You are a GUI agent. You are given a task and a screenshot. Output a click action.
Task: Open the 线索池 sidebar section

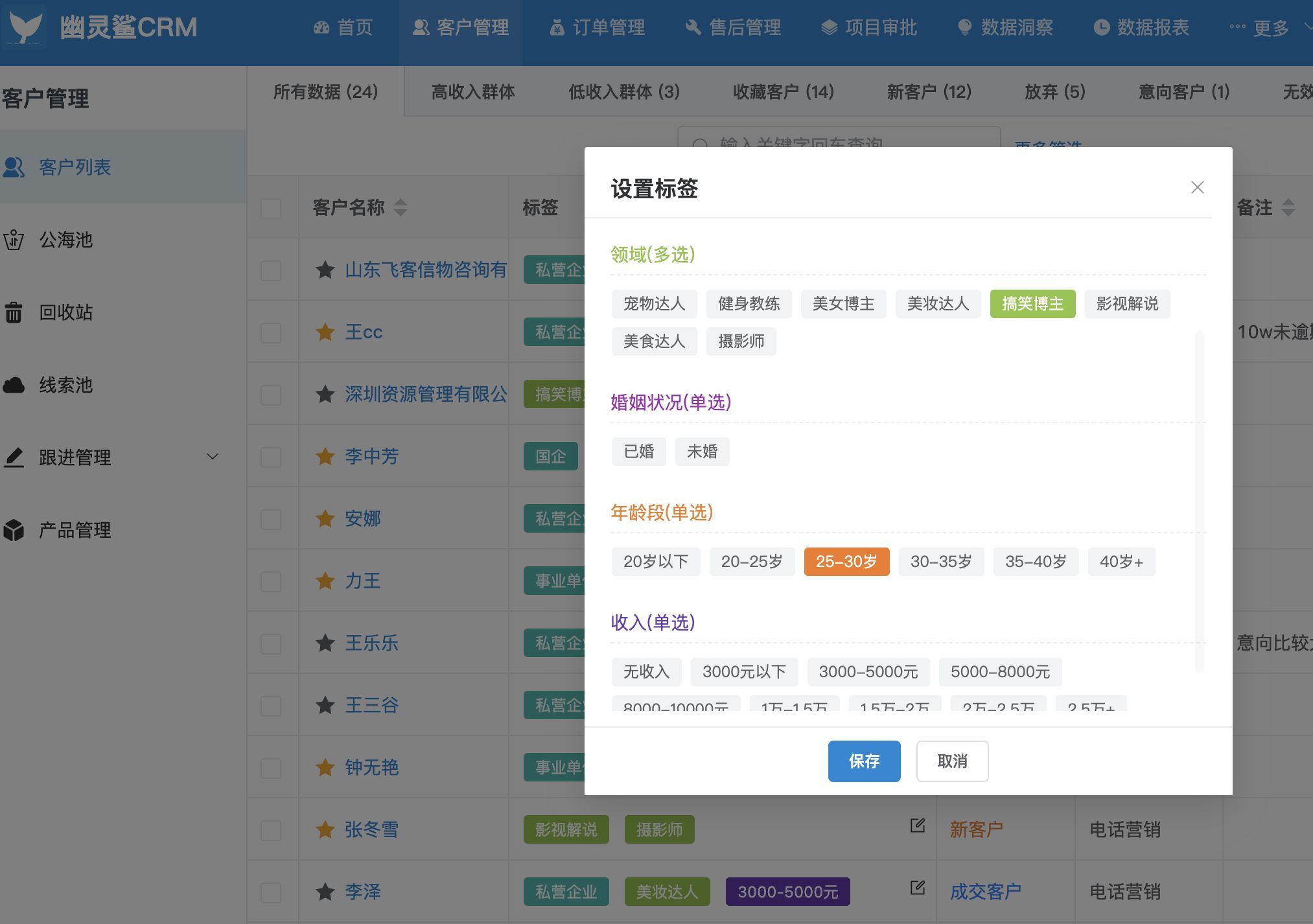(x=66, y=385)
